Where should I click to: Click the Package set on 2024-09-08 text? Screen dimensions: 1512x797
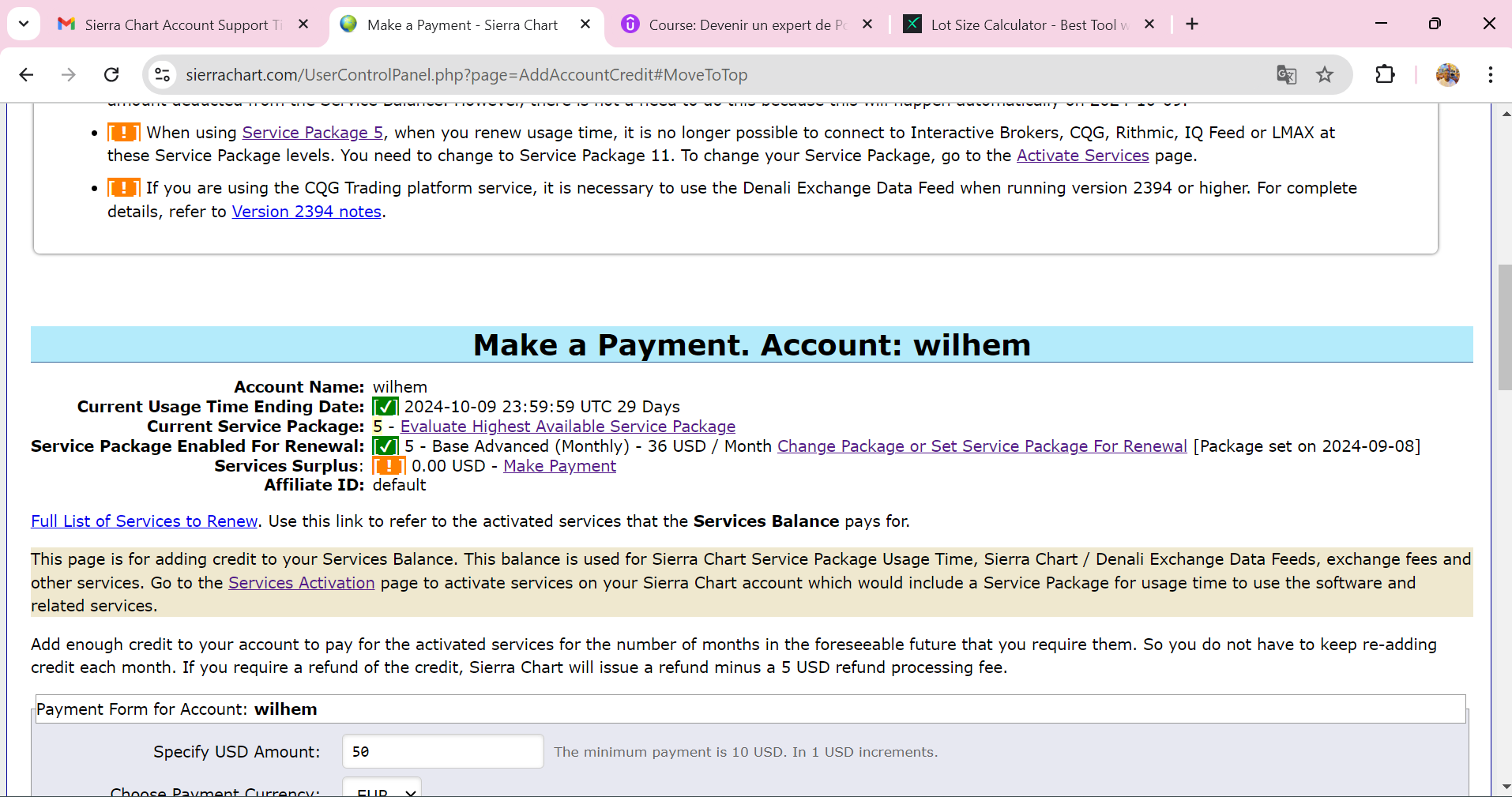tap(1307, 446)
